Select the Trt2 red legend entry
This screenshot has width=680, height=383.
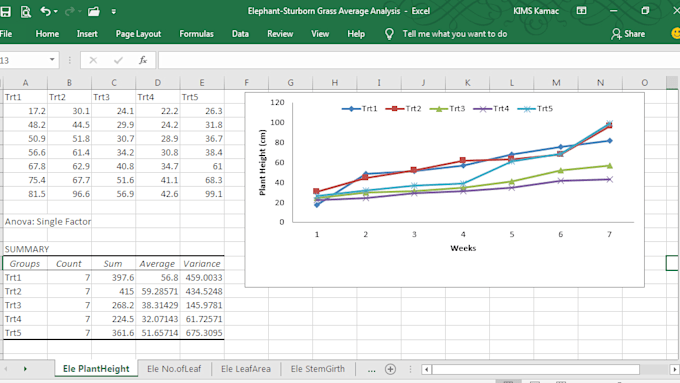(x=403, y=109)
